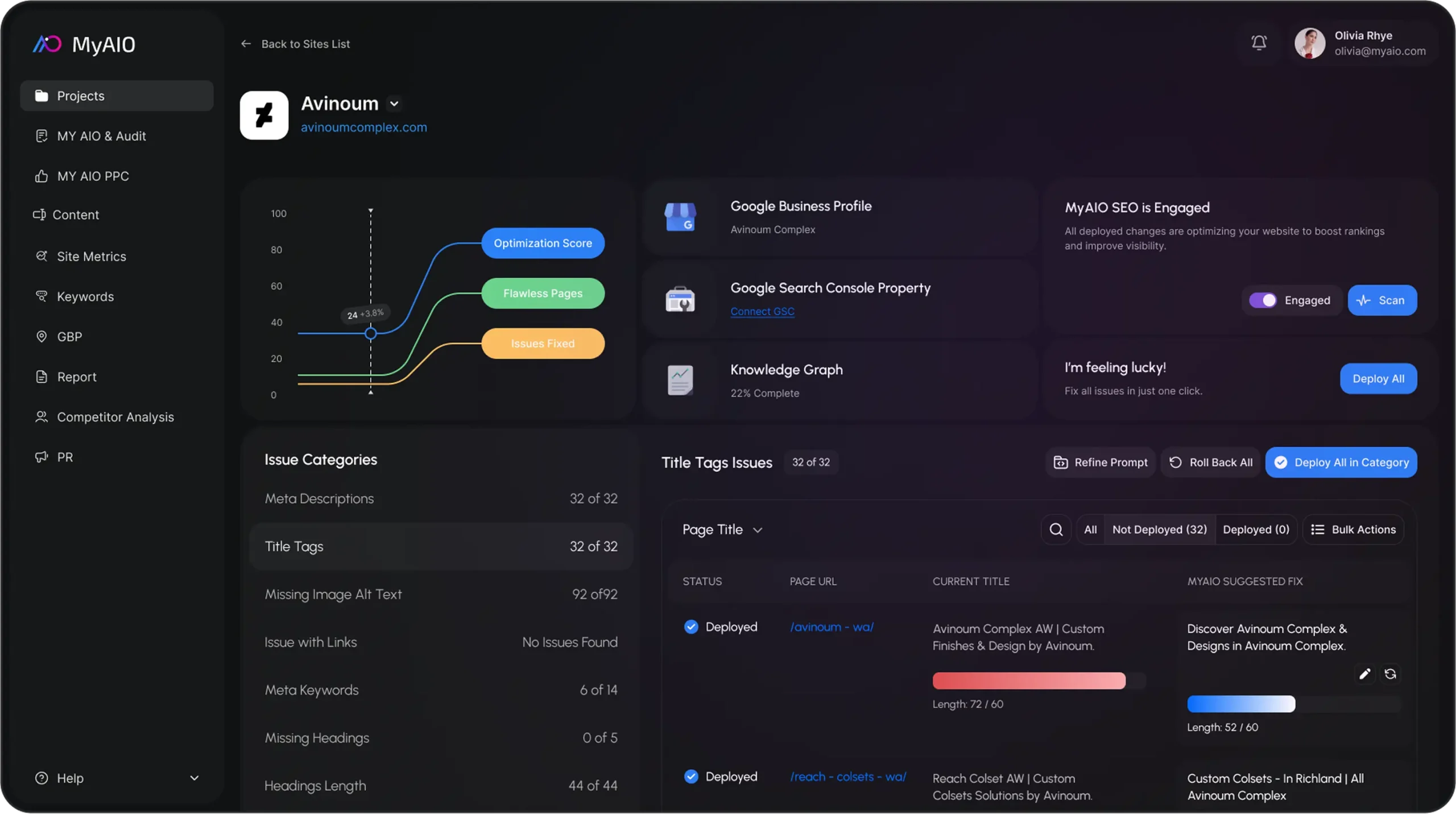Click MY AIO PPC thumbs-up icon
This screenshot has height=814, width=1456.
[x=41, y=176]
